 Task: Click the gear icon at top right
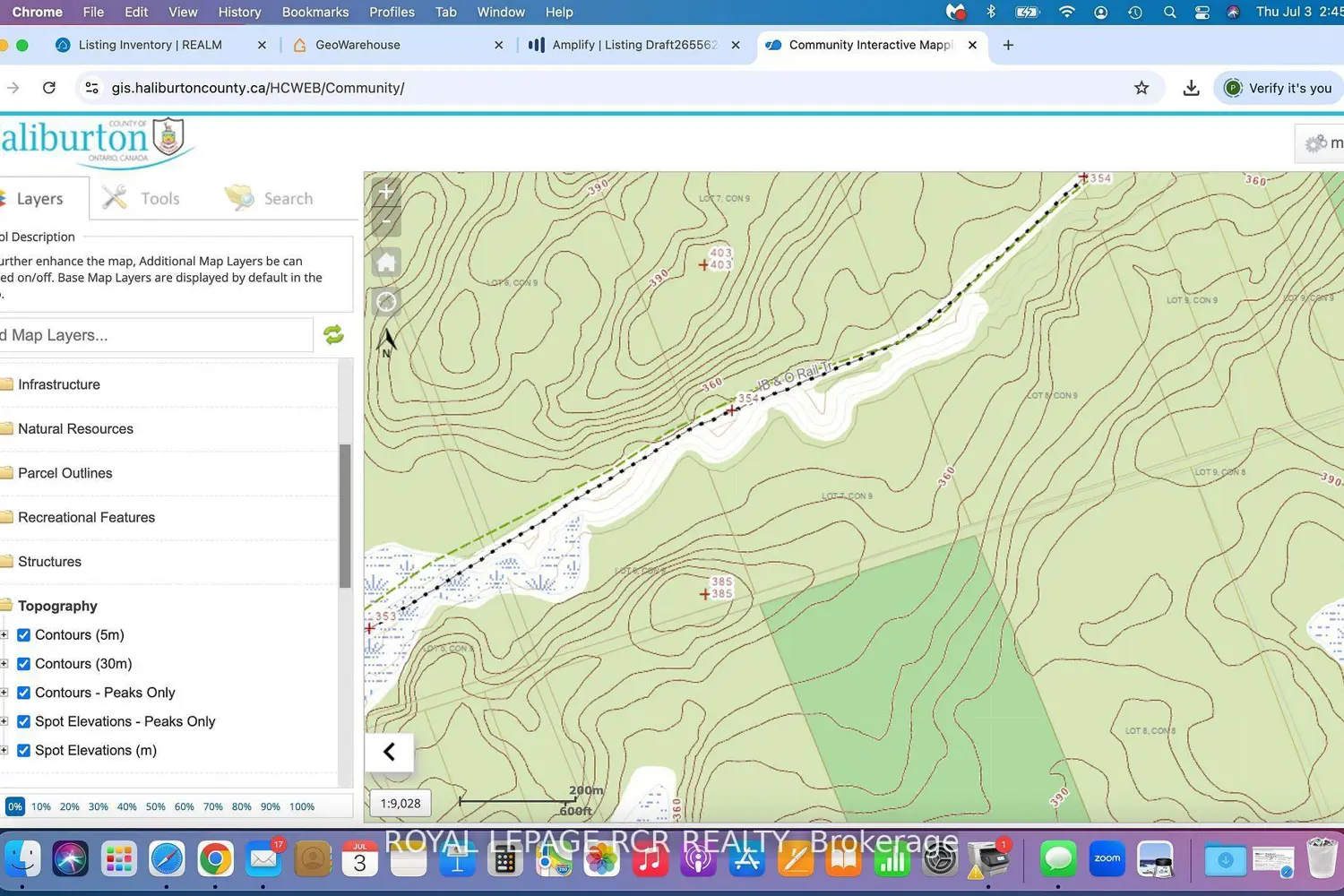pos(1315,143)
